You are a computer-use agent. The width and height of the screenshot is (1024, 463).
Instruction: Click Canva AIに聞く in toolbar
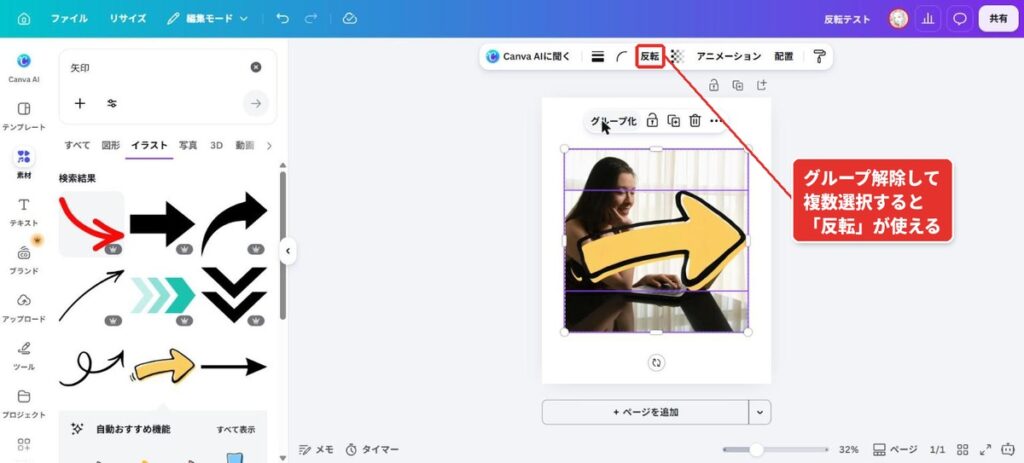pyautogui.click(x=528, y=57)
